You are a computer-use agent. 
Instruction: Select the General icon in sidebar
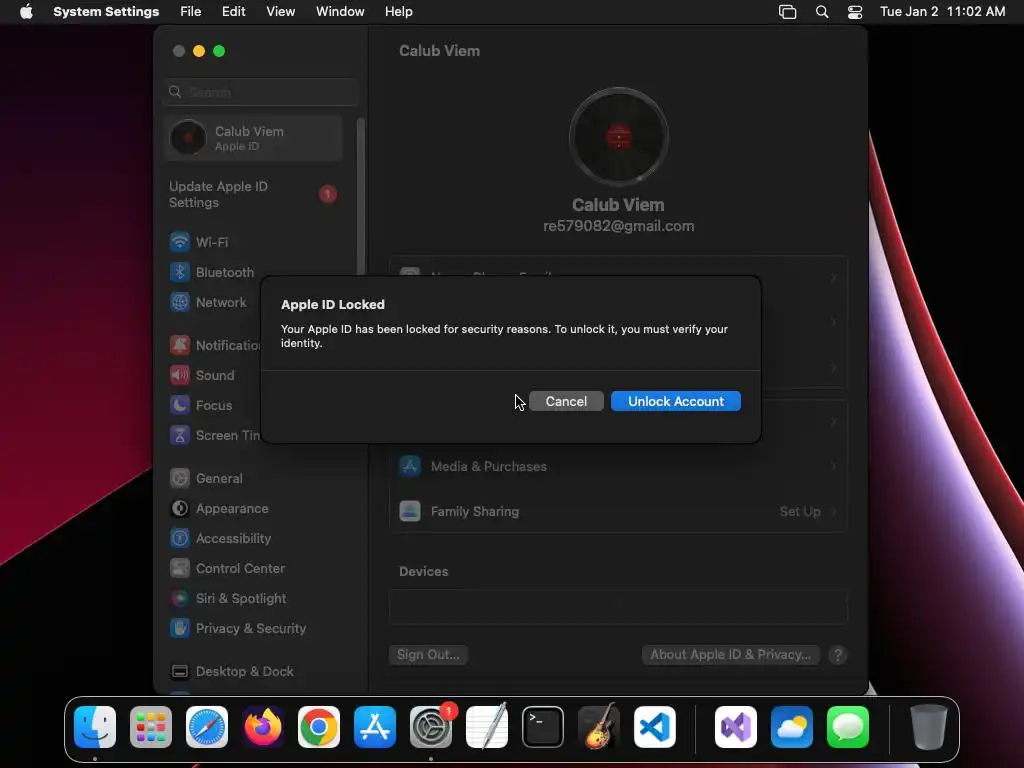coord(180,478)
